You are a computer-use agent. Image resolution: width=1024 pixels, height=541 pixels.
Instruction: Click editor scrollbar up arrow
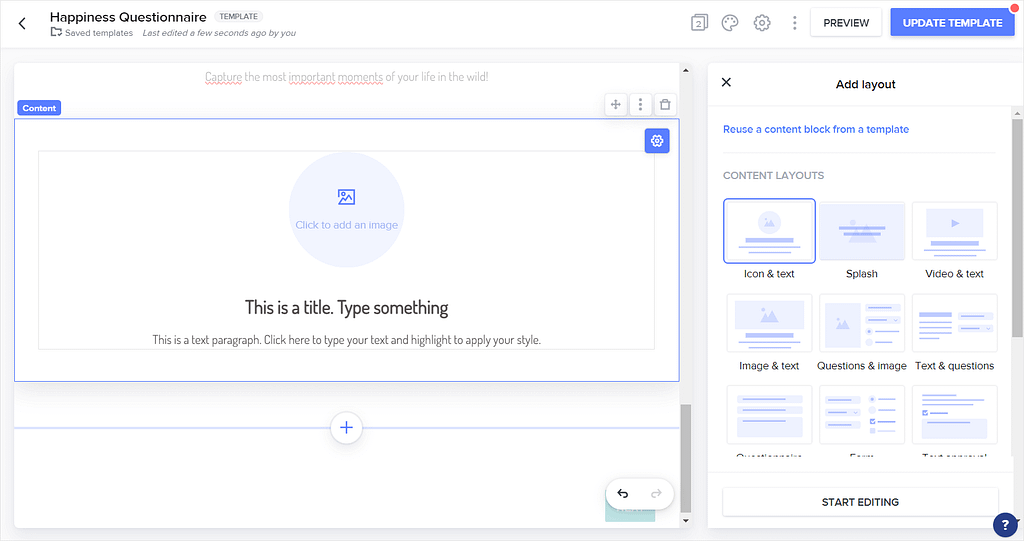point(685,70)
